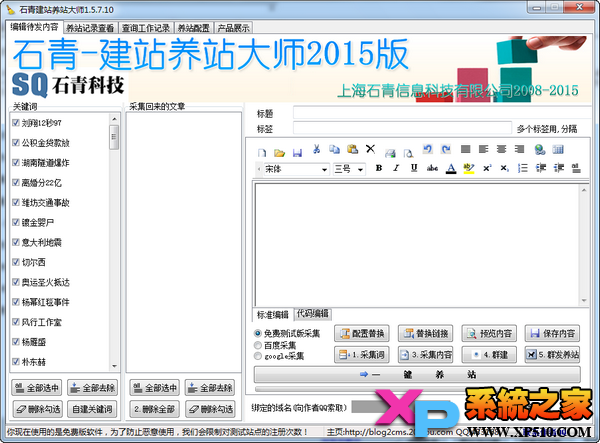This screenshot has height=443, width=600.
Task: Toggle strikethrough abc formatting
Action: 432,168
